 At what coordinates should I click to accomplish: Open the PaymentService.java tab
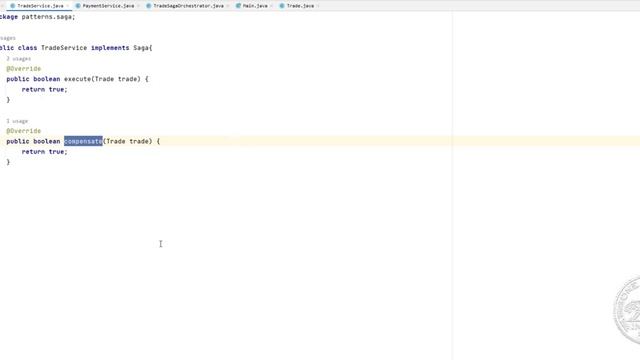coord(108,6)
